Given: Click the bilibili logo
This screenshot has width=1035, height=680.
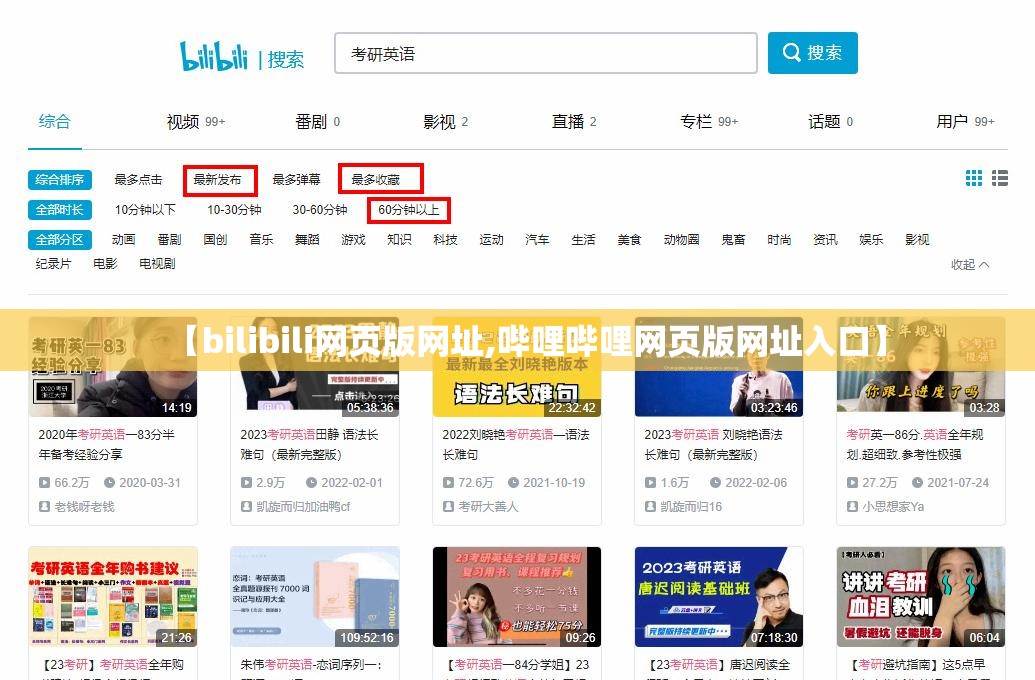Looking at the screenshot, I should coord(214,57).
